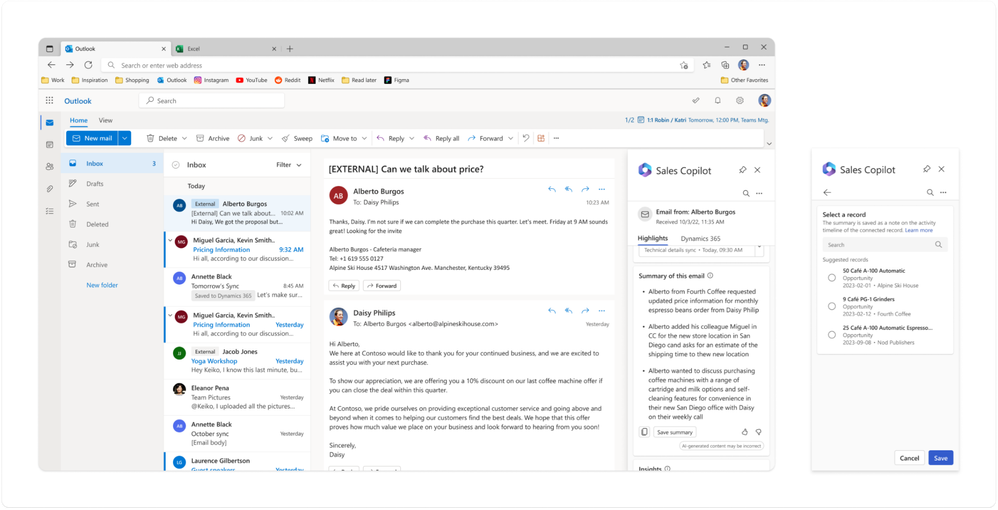Open the notifications bell in Outlook header
The image size is (998, 510).
click(718, 101)
